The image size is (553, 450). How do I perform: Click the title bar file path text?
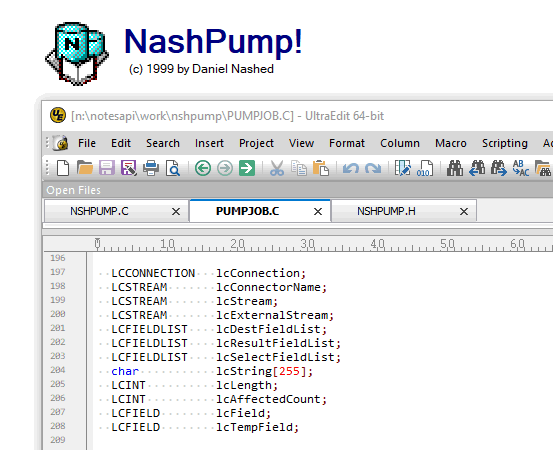pos(182,116)
